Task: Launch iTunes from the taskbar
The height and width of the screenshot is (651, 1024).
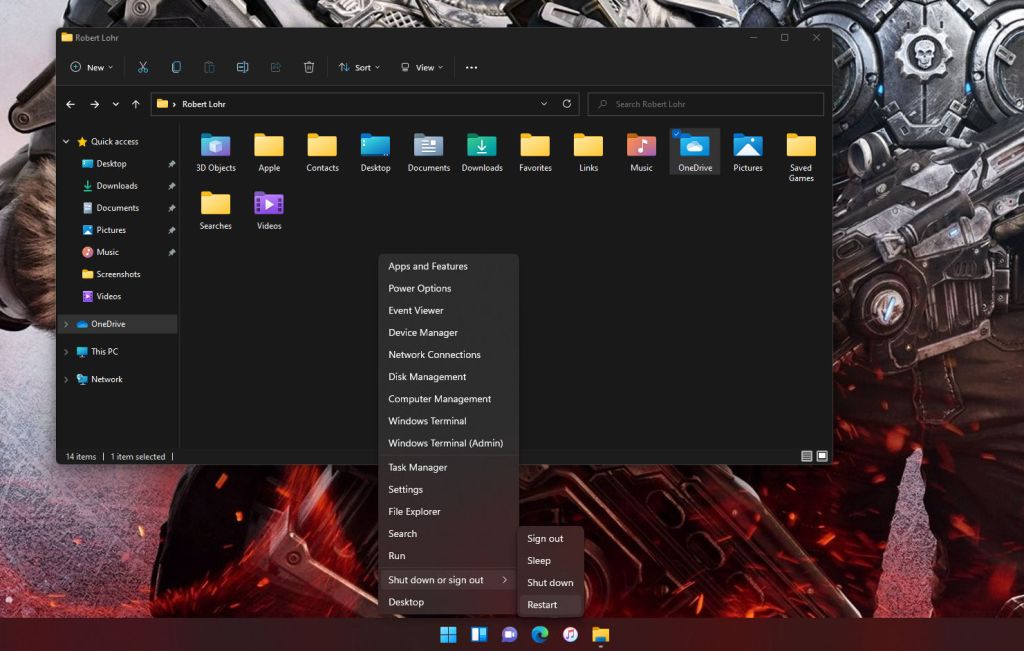Action: tap(570, 635)
